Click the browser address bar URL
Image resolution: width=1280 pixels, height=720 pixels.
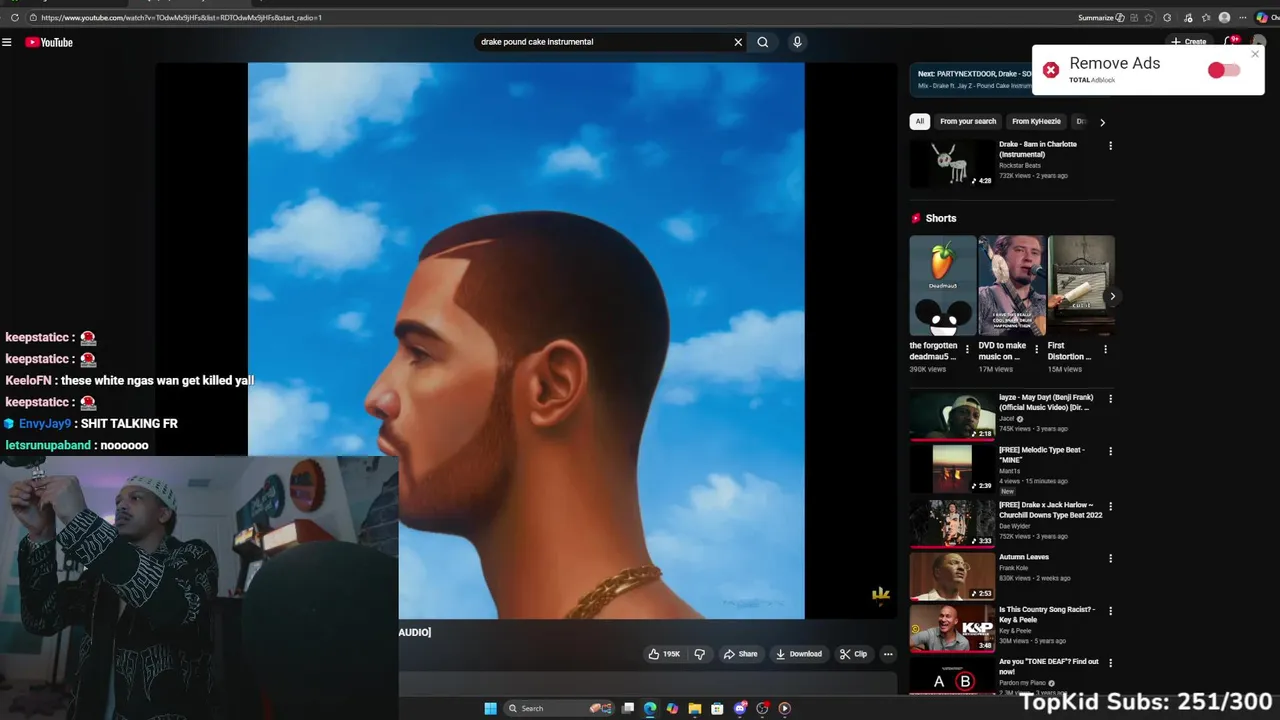[181, 17]
